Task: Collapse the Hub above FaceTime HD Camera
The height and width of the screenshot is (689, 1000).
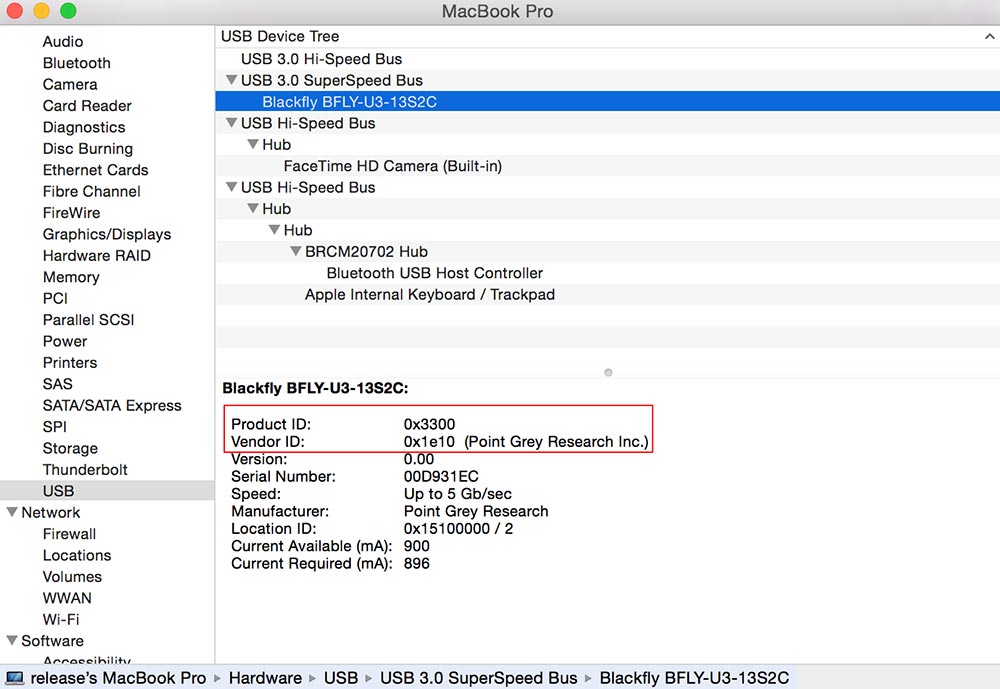Action: pyautogui.click(x=253, y=145)
